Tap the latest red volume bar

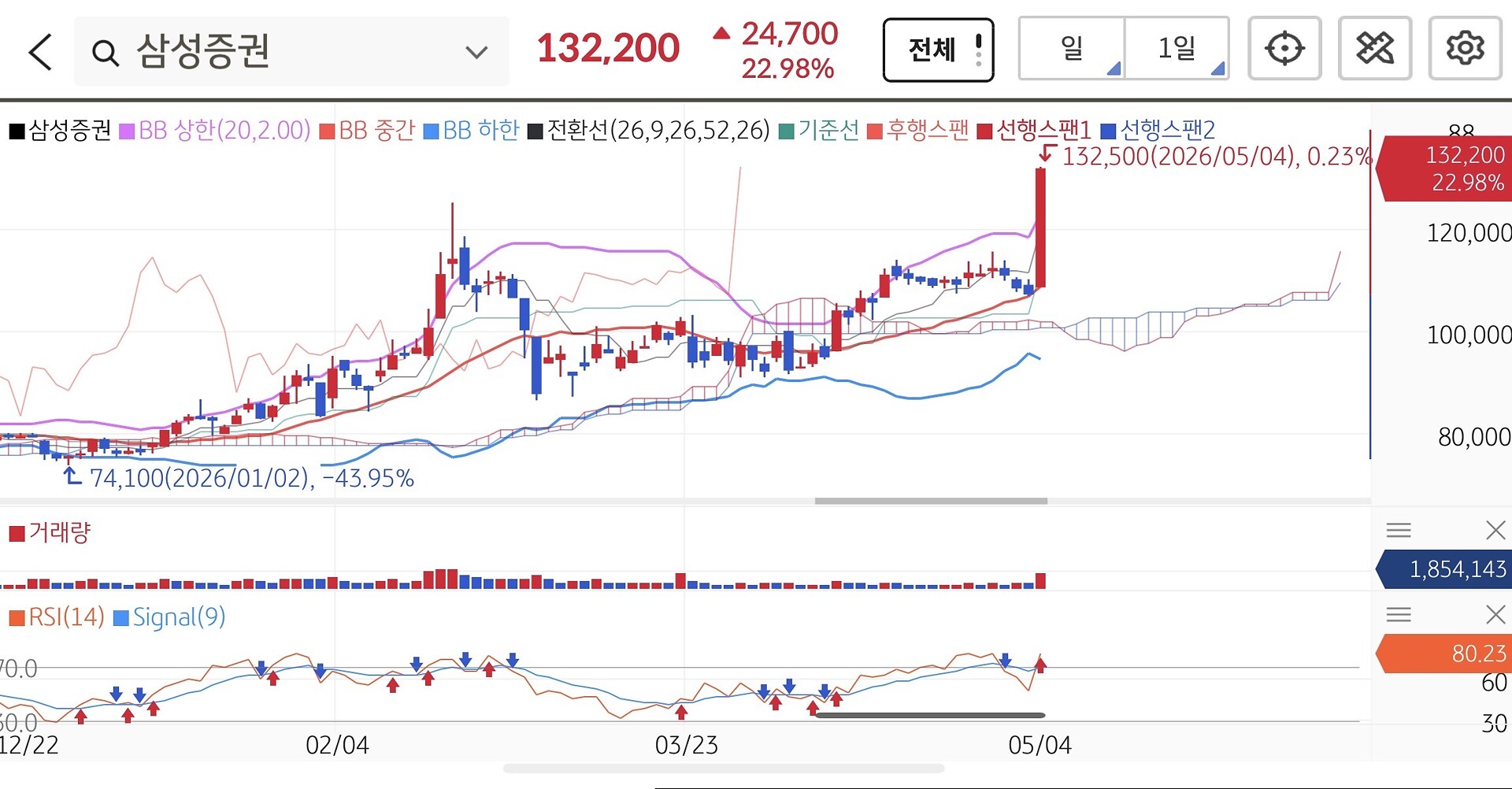(1040, 580)
